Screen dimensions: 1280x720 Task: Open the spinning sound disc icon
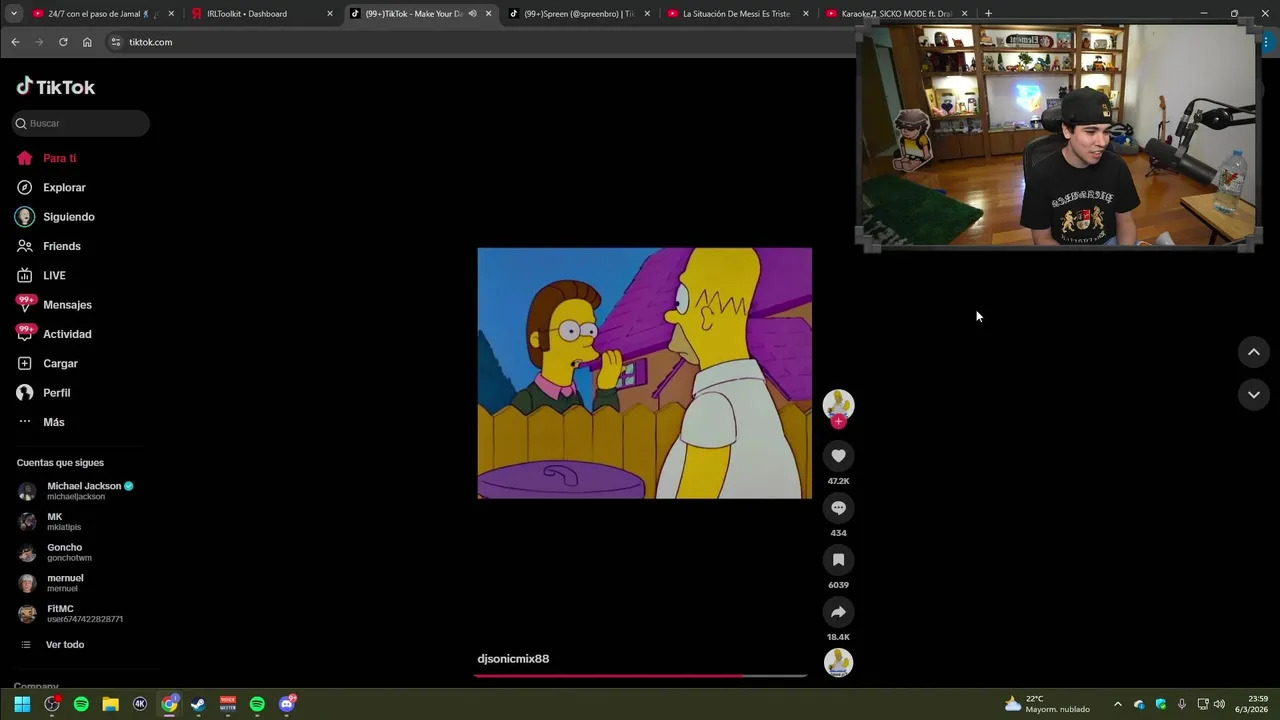click(838, 662)
